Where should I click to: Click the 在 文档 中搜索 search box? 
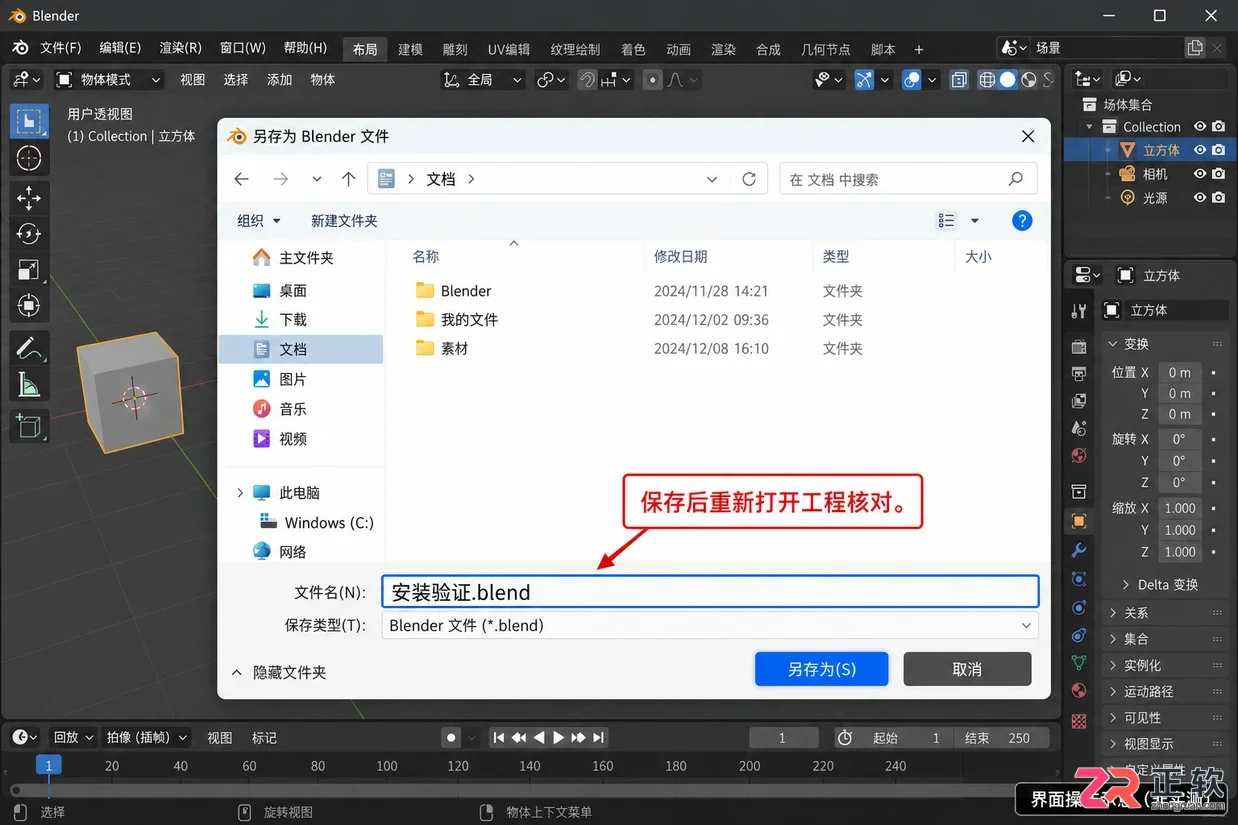click(908, 179)
